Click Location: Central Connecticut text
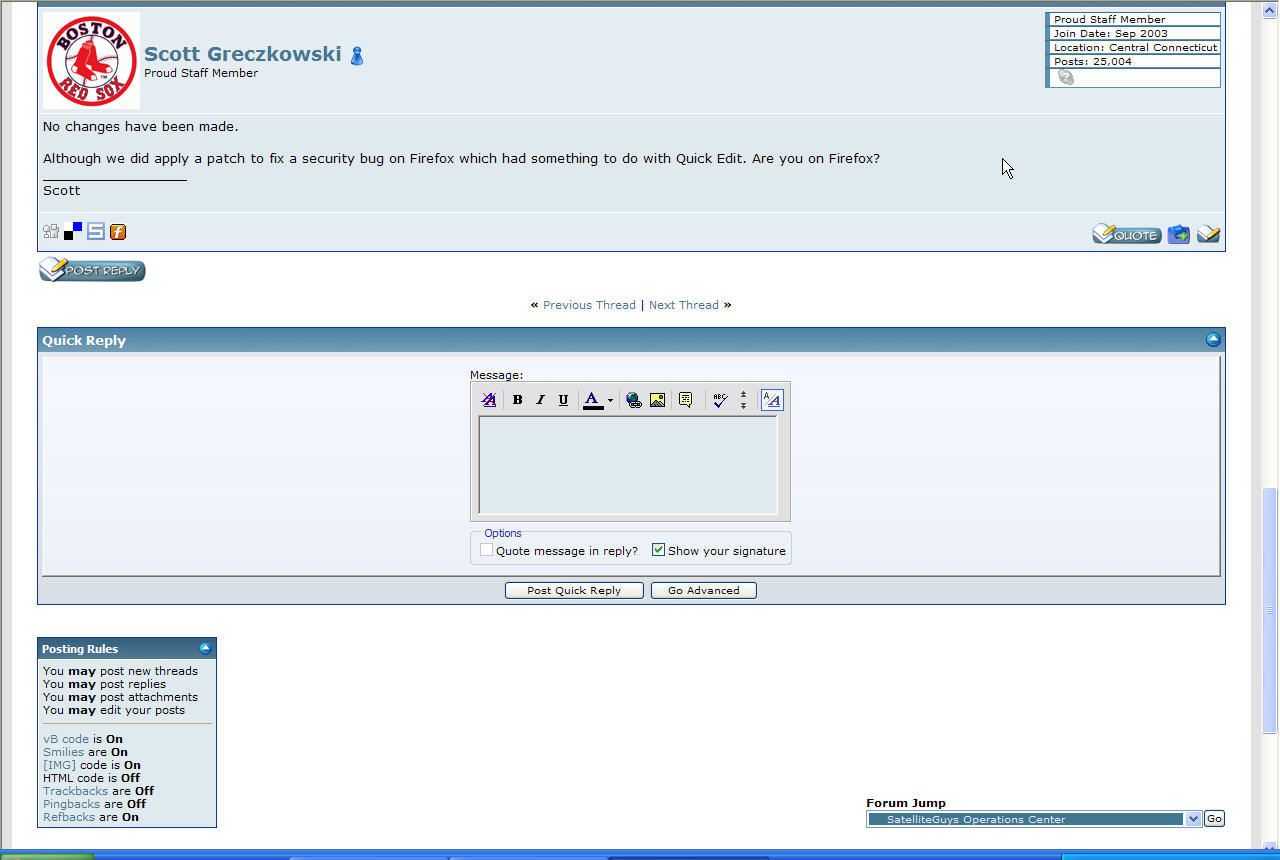The height and width of the screenshot is (860, 1280). (1136, 47)
